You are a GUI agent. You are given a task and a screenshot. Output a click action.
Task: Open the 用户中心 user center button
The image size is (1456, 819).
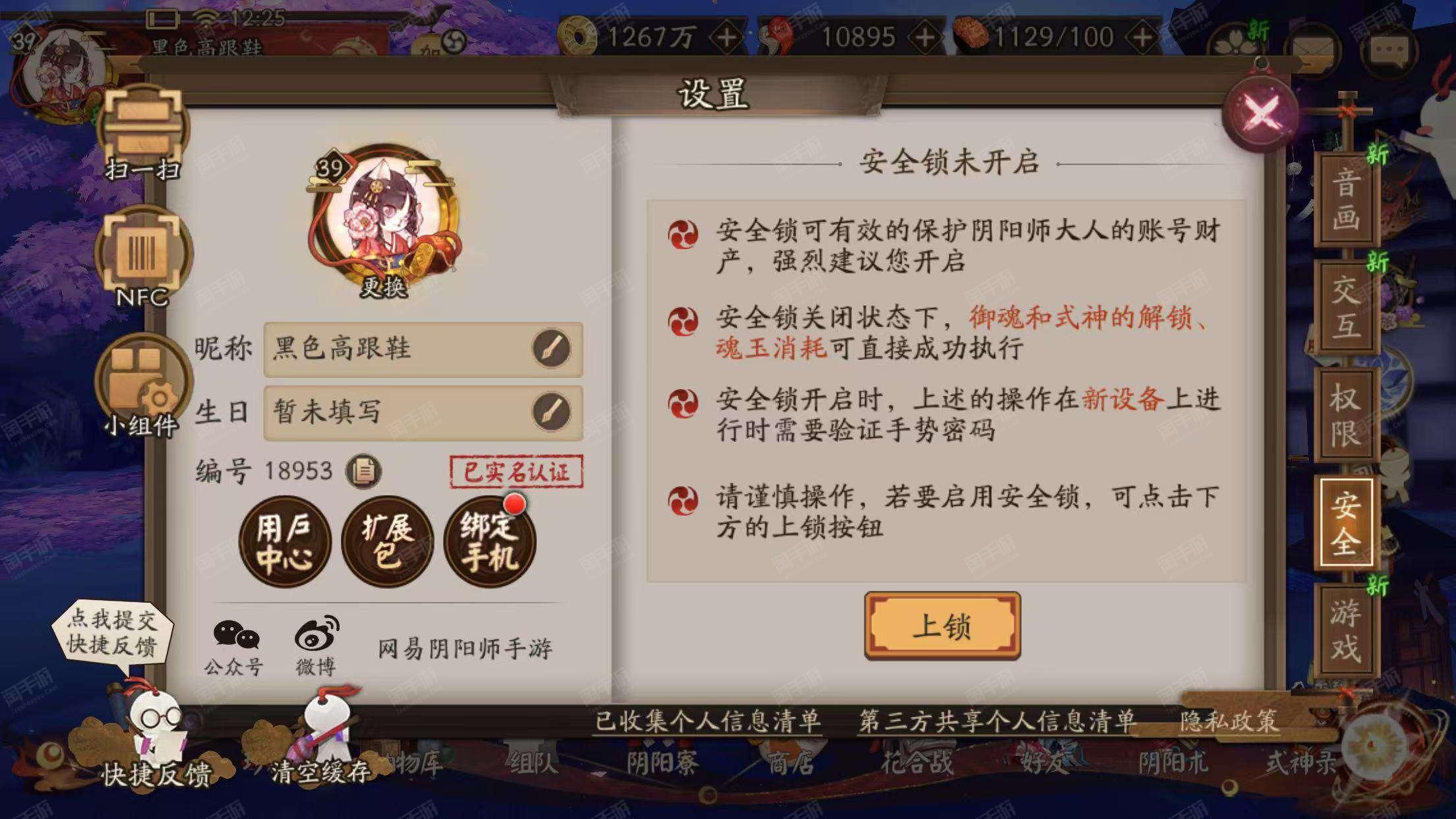(x=285, y=542)
